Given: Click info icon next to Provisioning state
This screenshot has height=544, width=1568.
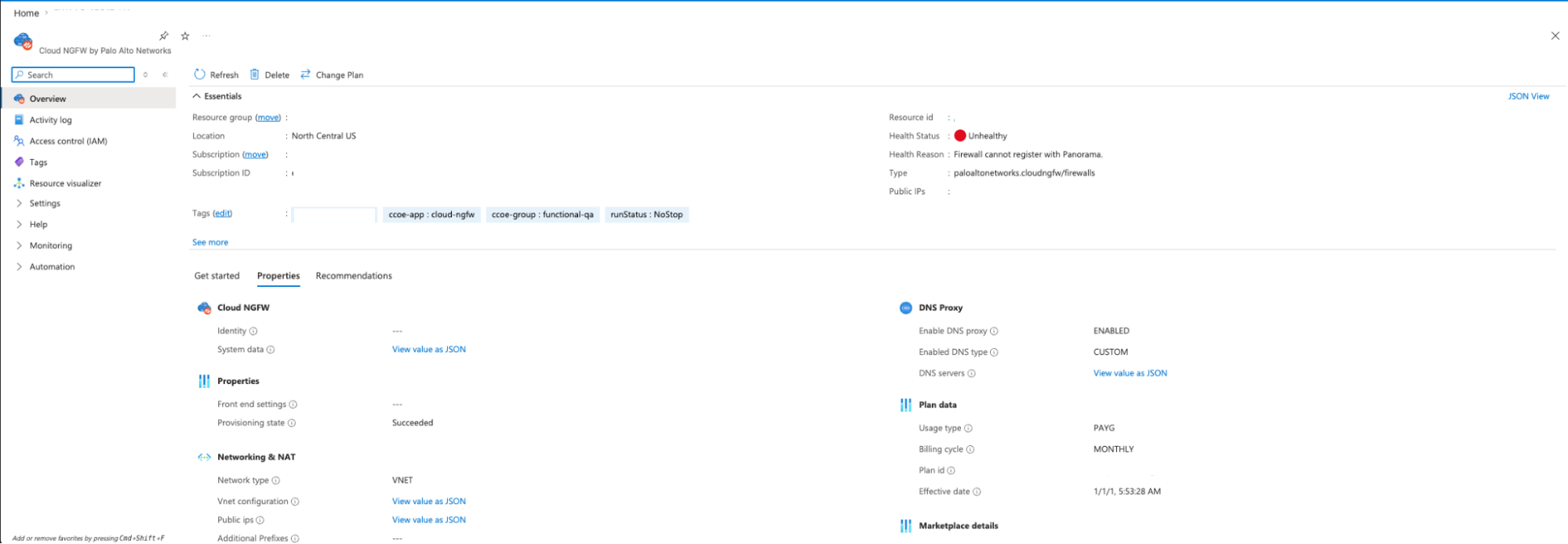Looking at the screenshot, I should click(x=292, y=423).
